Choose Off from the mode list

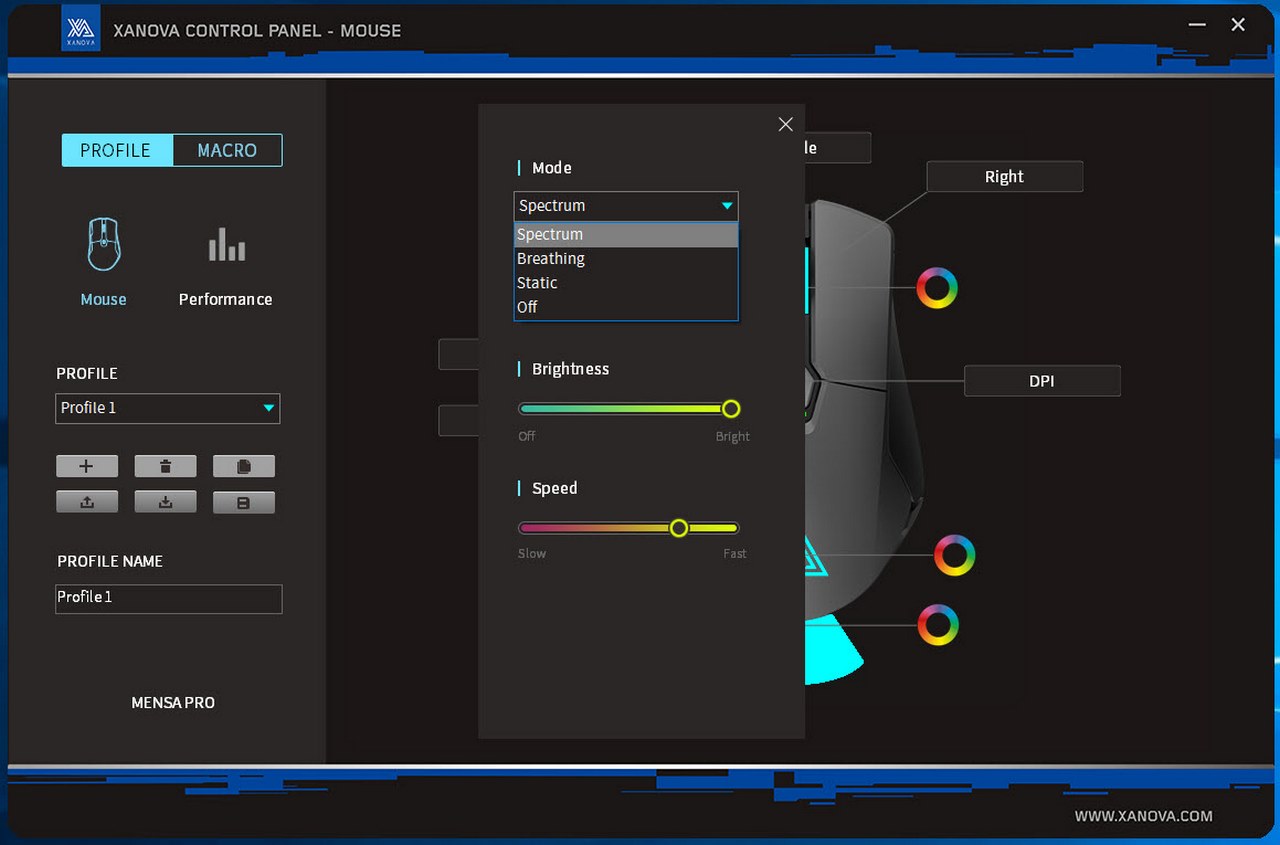626,307
